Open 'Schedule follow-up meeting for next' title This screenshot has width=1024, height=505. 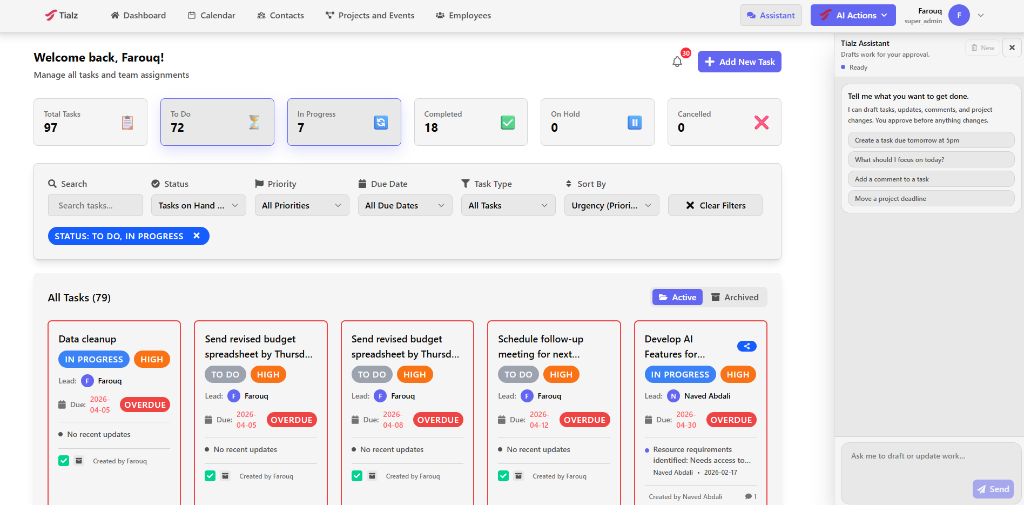coord(542,347)
